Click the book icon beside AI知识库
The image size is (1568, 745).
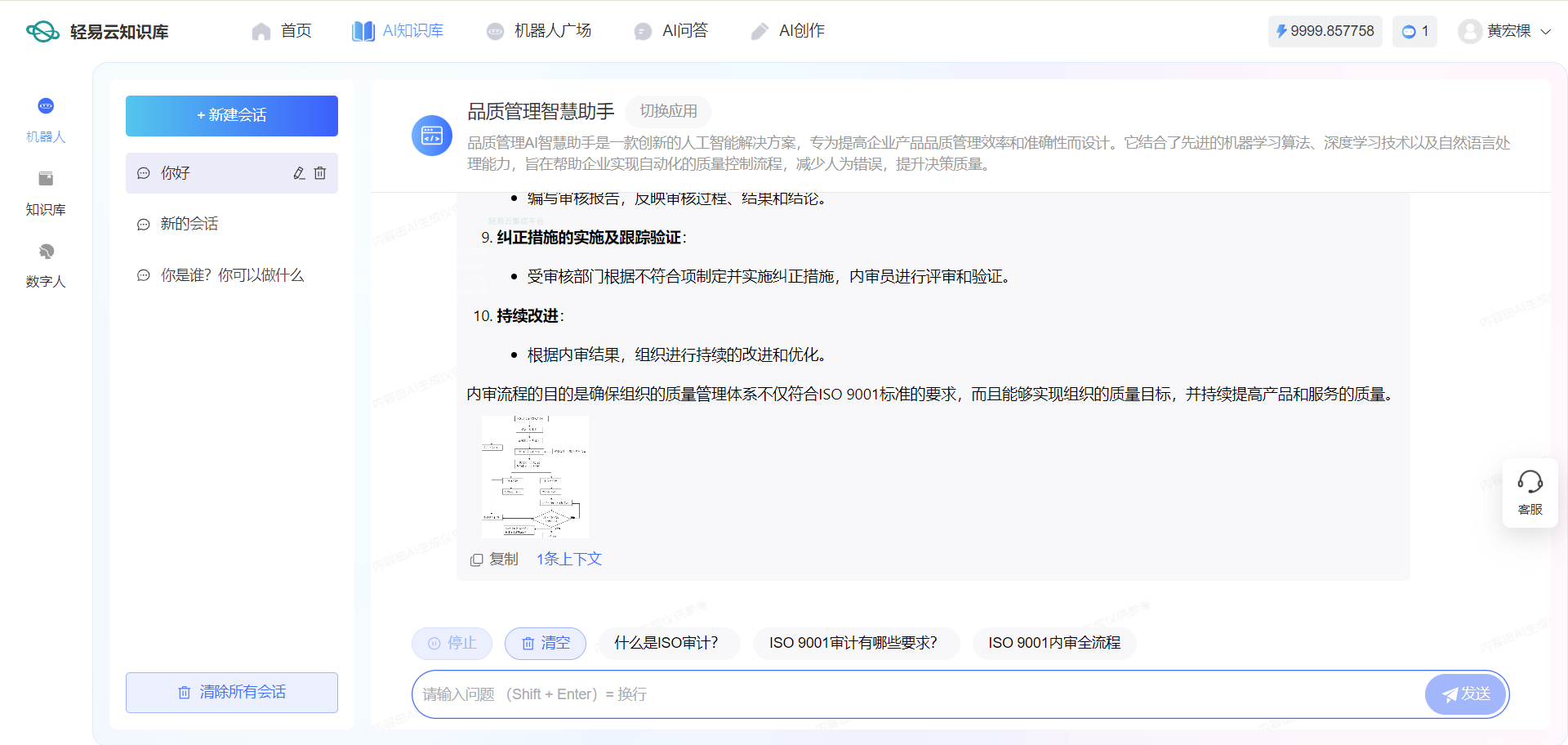pyautogui.click(x=363, y=31)
